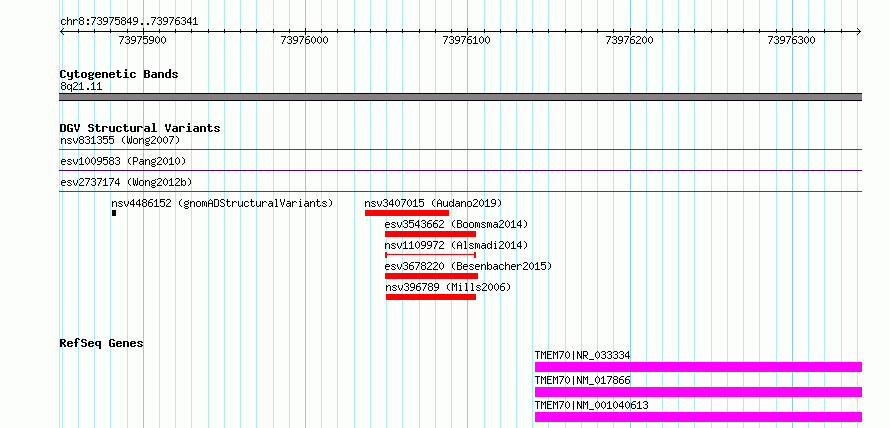Open the TMEM70|NR_033334 gene label
This screenshot has width=890, height=428.
click(582, 355)
